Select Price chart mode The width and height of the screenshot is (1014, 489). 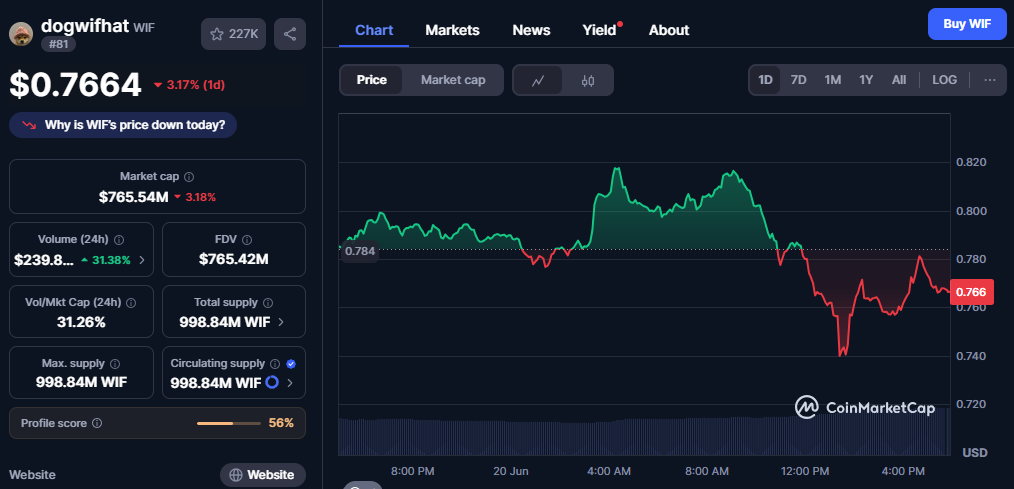(x=371, y=80)
